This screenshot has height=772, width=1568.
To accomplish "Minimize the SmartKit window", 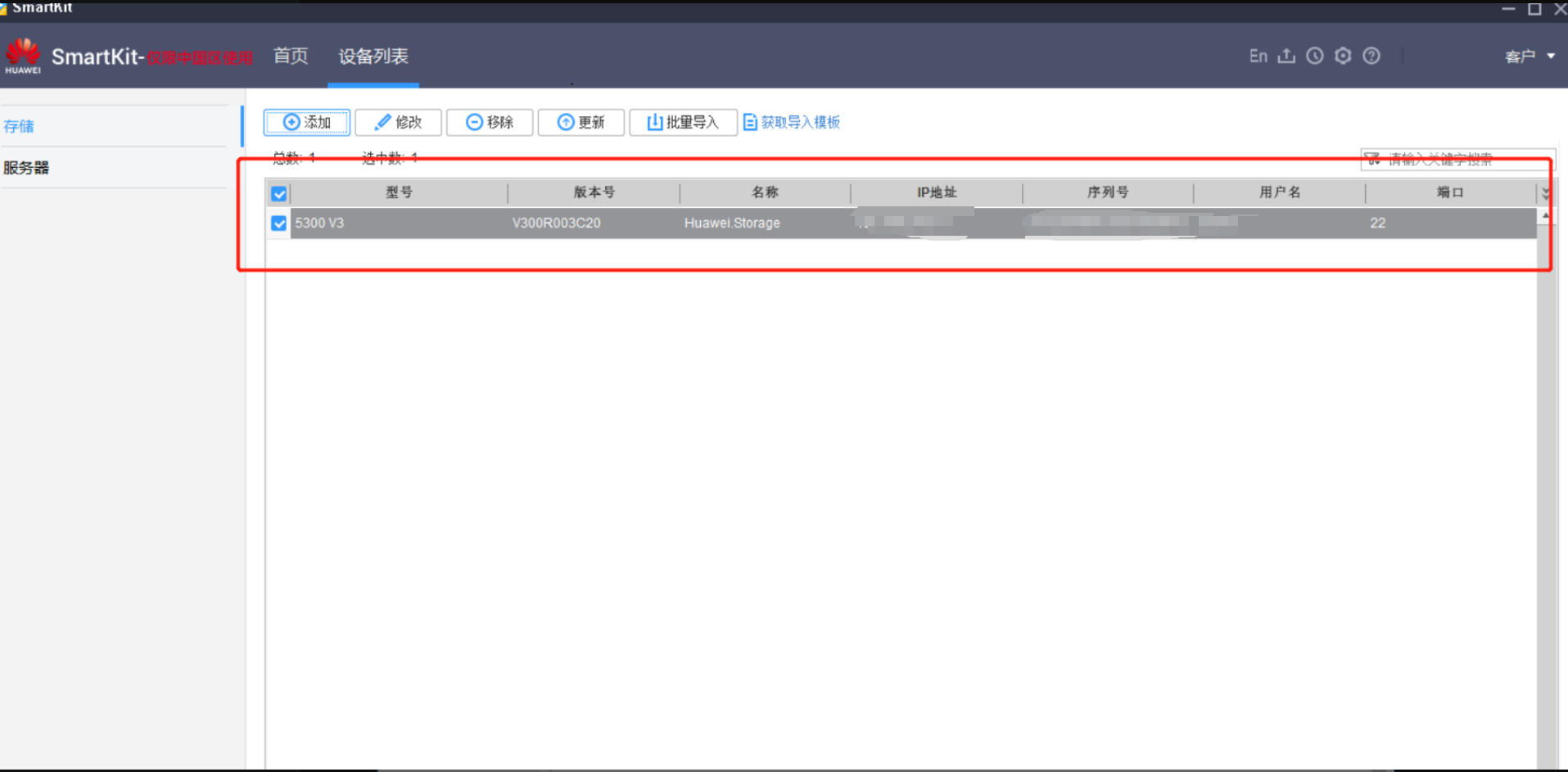I will click(1508, 9).
